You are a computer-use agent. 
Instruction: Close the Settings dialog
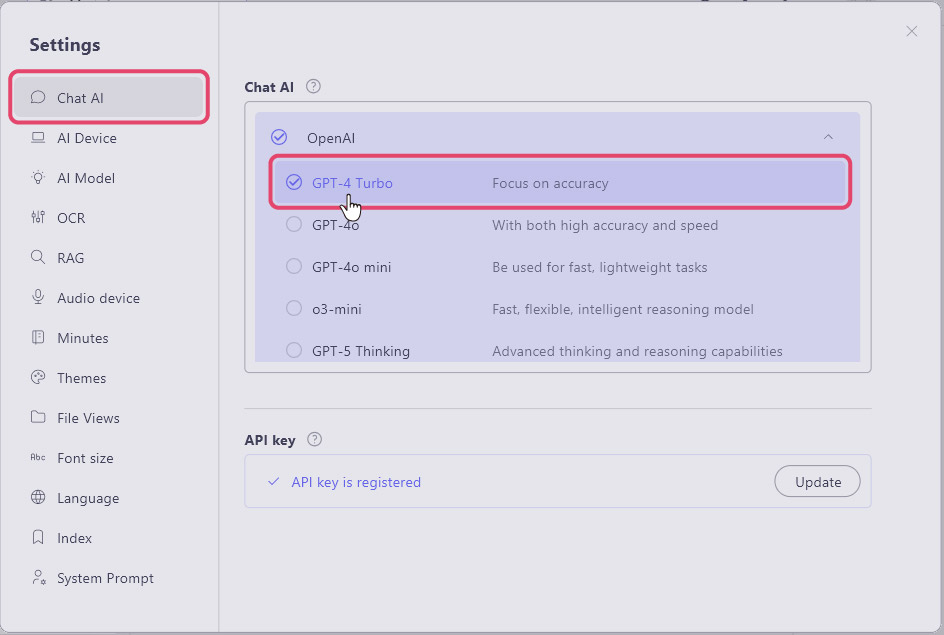[911, 32]
